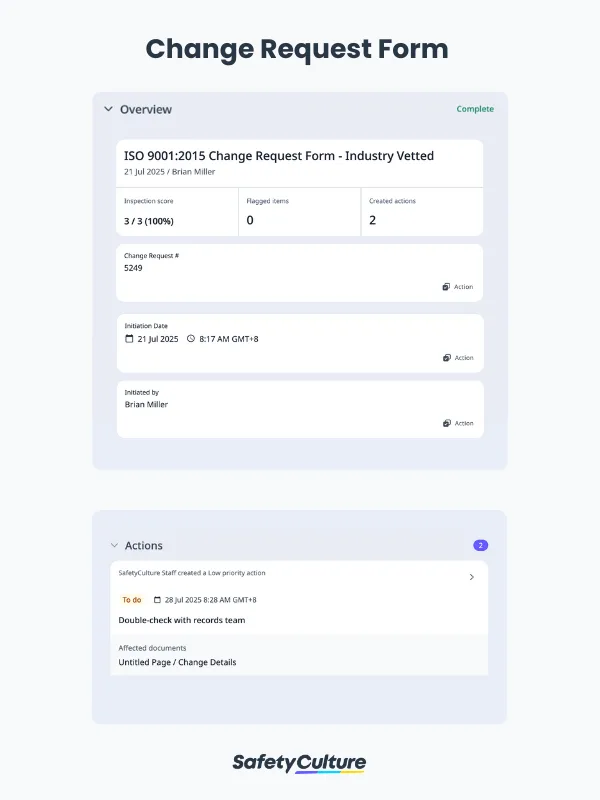Select the Overview header
The width and height of the screenshot is (600, 800).
[x=148, y=109]
